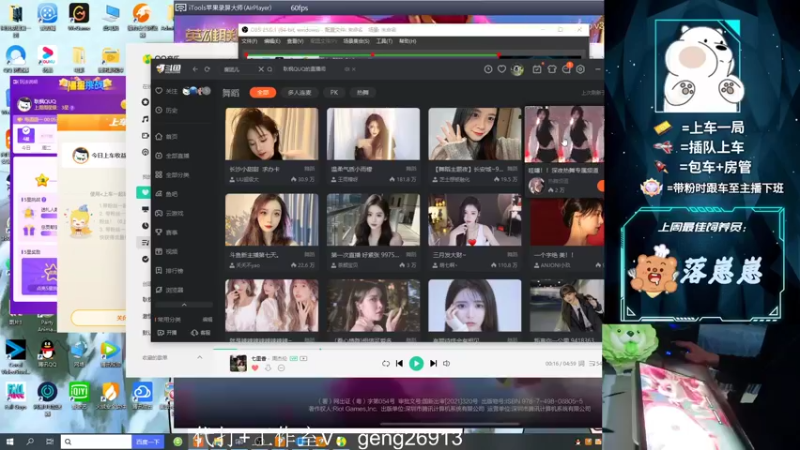
Task: Open 视频 in the Douyu sidebar
Action: [167, 252]
